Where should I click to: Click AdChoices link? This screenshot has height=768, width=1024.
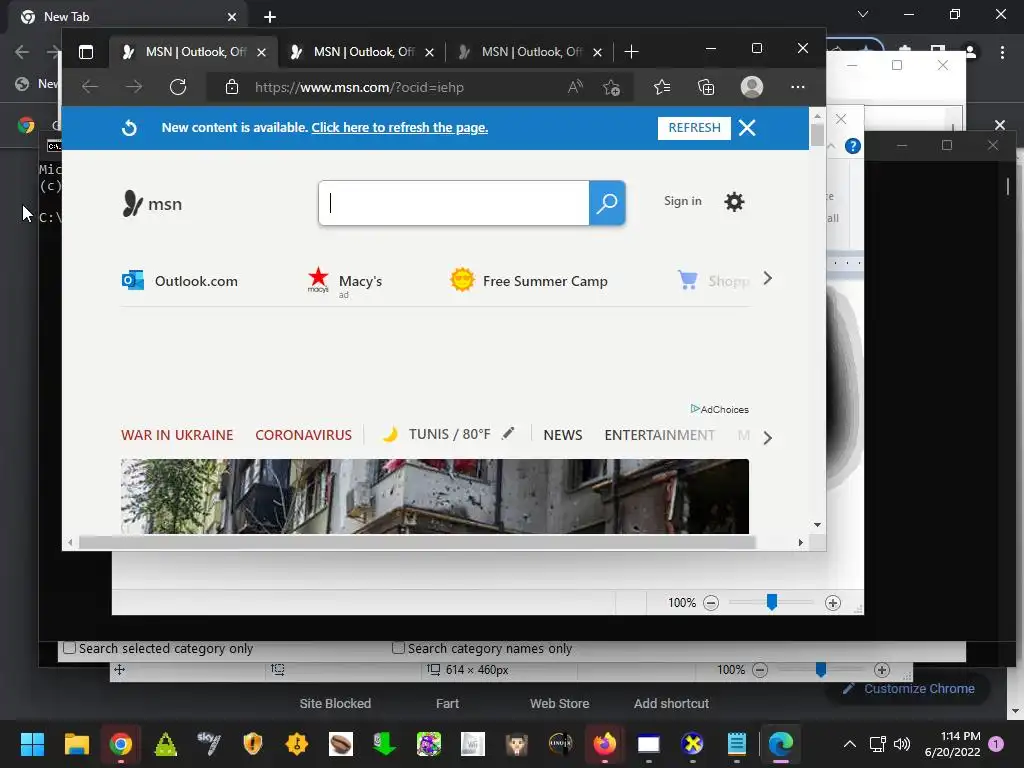(720, 409)
